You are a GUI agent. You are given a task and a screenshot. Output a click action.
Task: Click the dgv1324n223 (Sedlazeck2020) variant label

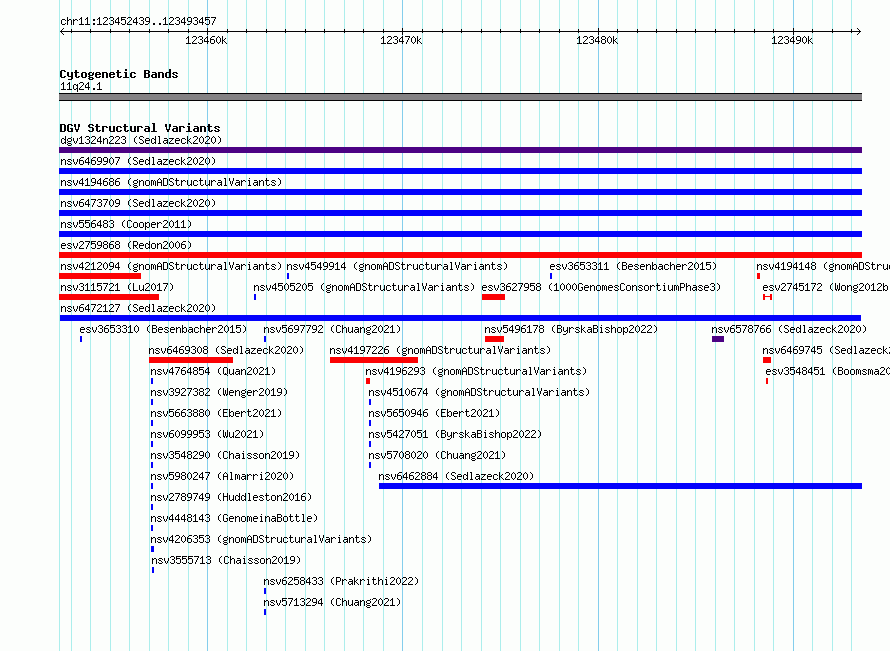tap(141, 140)
